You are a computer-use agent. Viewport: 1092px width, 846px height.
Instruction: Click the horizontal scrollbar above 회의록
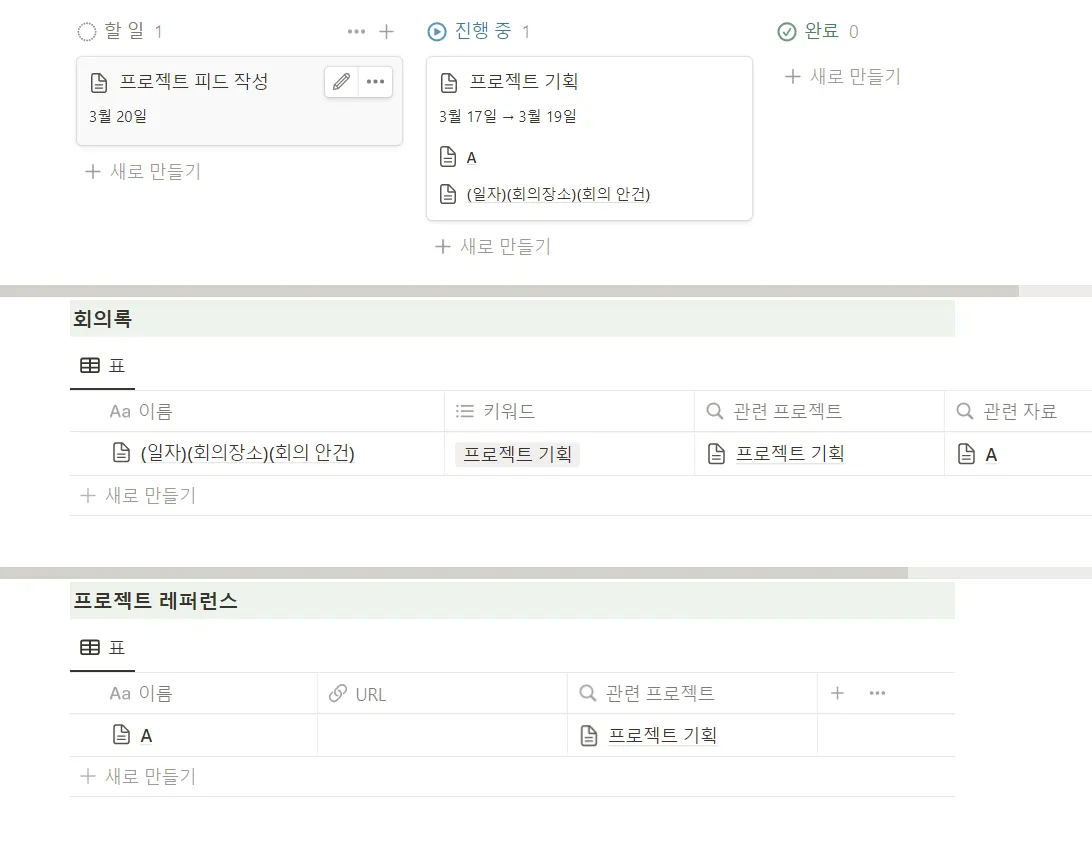tap(509, 291)
